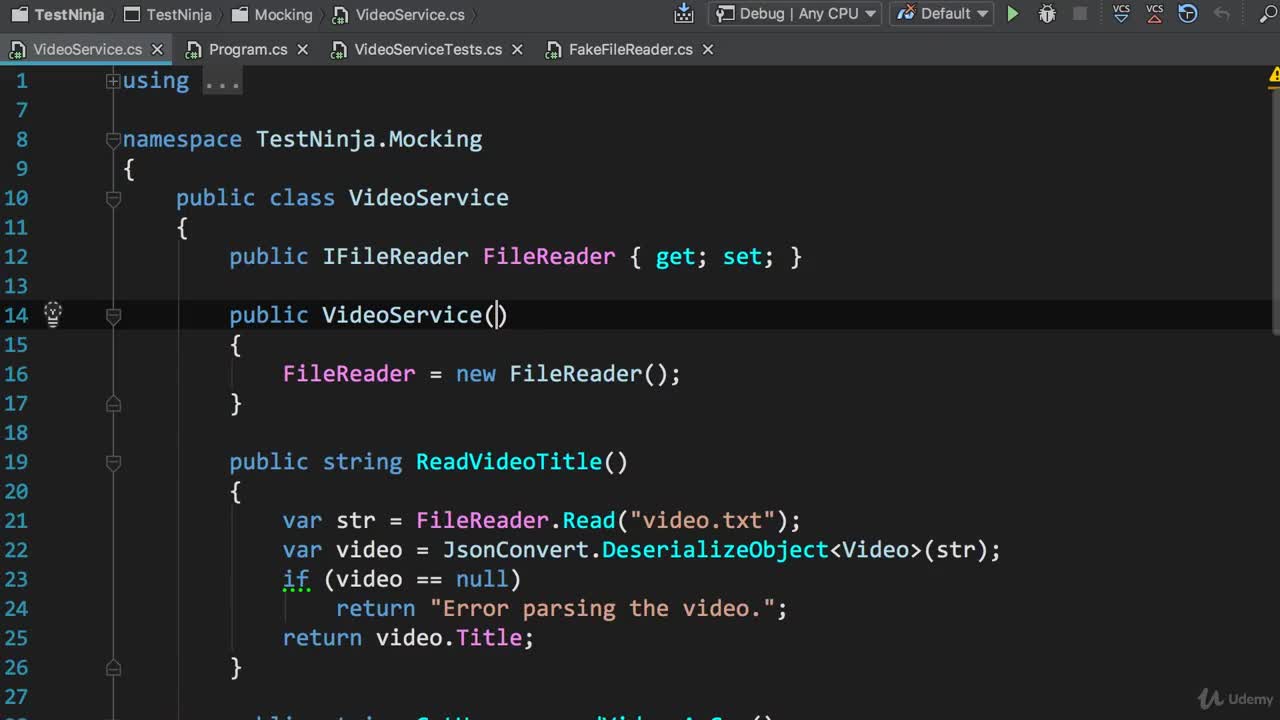Screen dimensions: 1280x720
Task: Open the local history clock icon
Action: [1188, 14]
